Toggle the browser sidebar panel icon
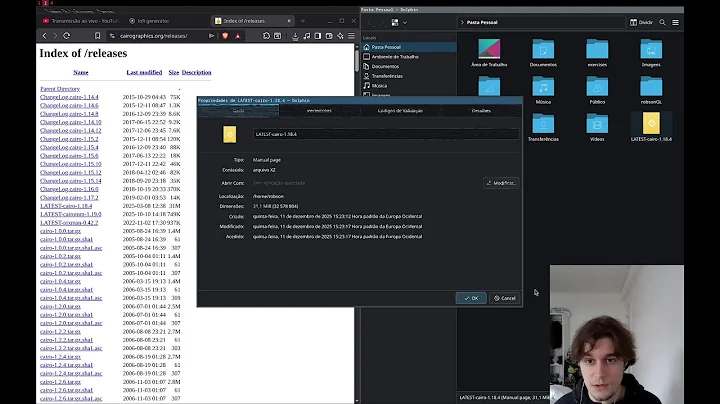Screen dimensions: 720x404 coord(318,36)
